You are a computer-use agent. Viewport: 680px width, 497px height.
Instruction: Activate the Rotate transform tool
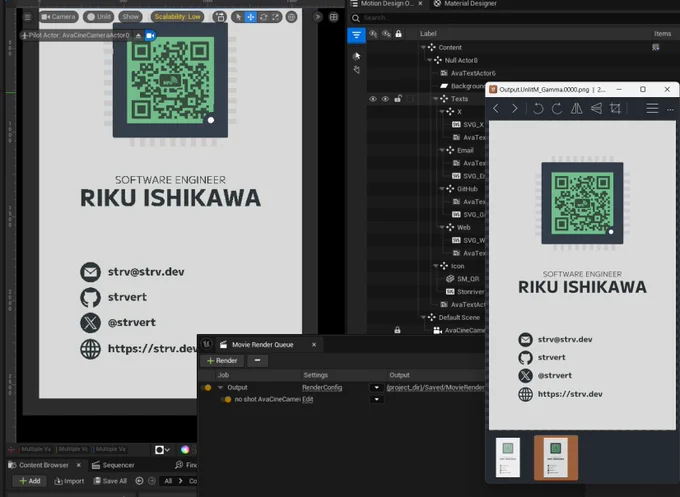click(x=263, y=17)
